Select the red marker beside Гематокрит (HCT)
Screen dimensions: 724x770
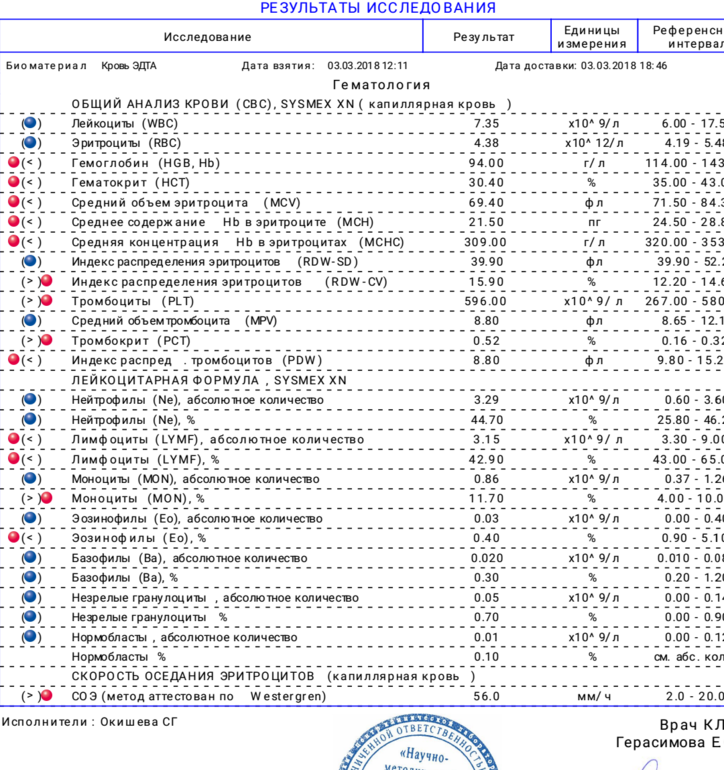[x=14, y=183]
